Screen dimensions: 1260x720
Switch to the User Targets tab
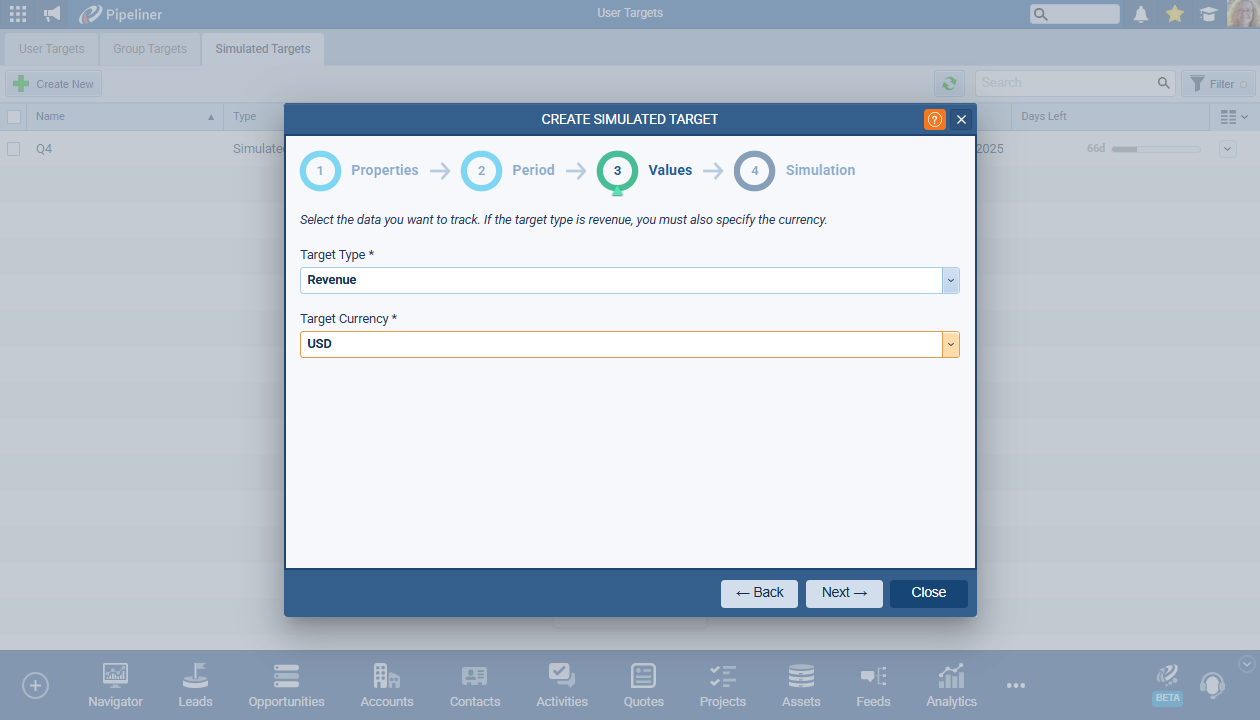coord(51,49)
